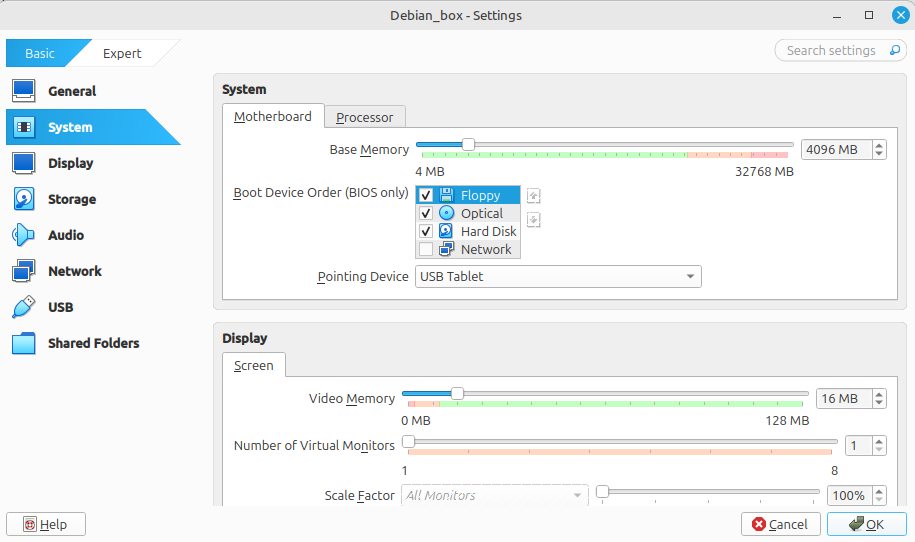Switch to the Basic mode tab
The height and width of the screenshot is (542, 915).
pyautogui.click(x=40, y=53)
